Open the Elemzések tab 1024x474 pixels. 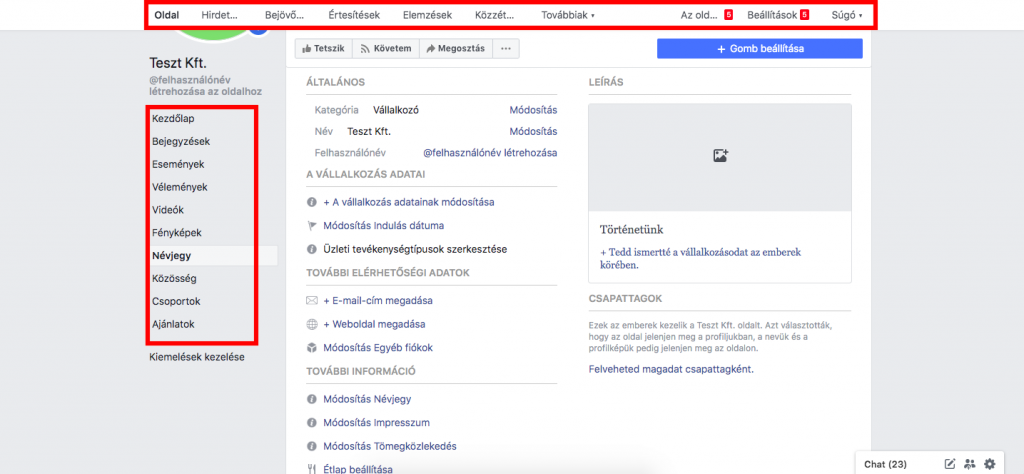pyautogui.click(x=427, y=15)
